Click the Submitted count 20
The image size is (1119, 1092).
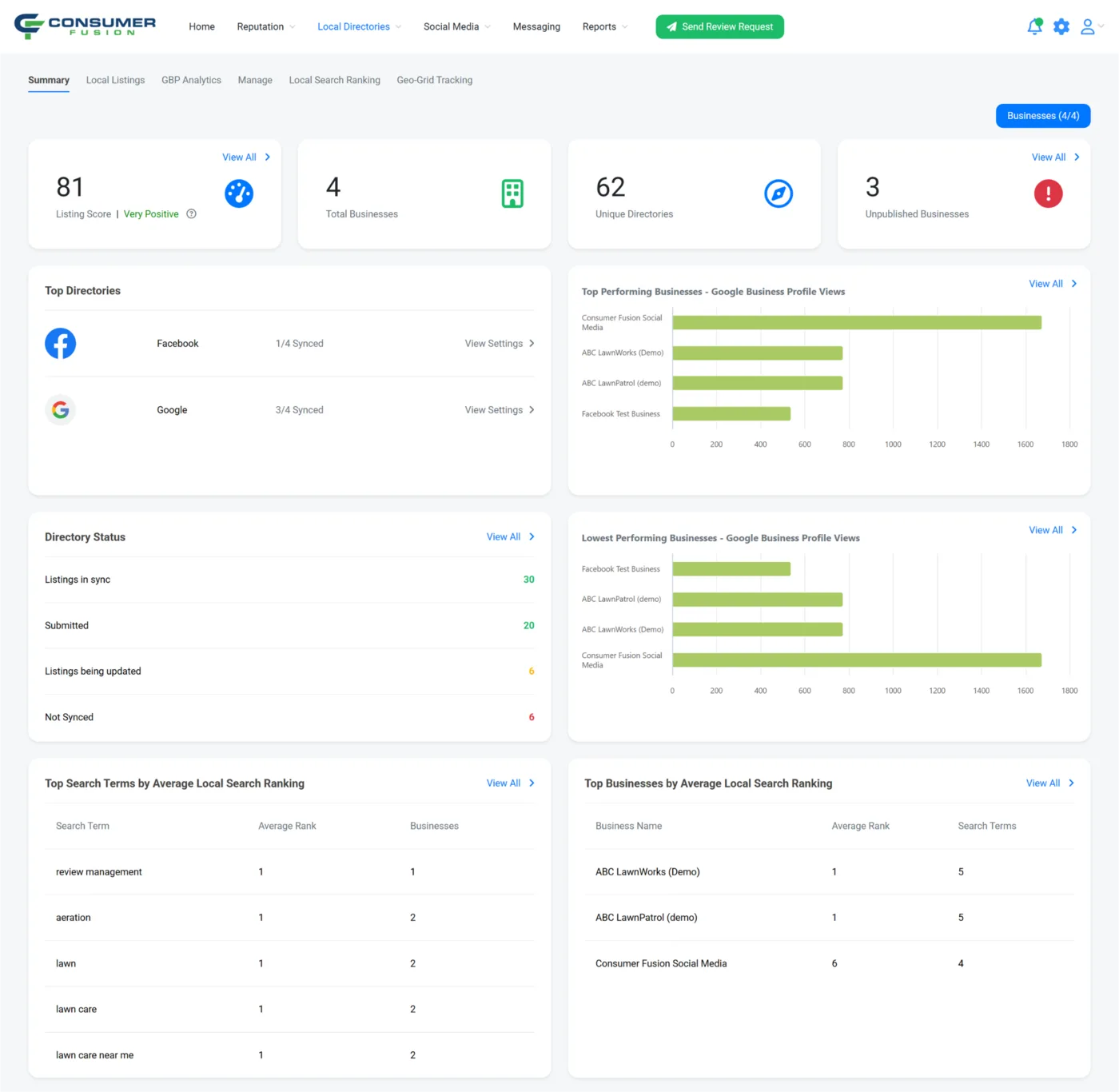528,626
